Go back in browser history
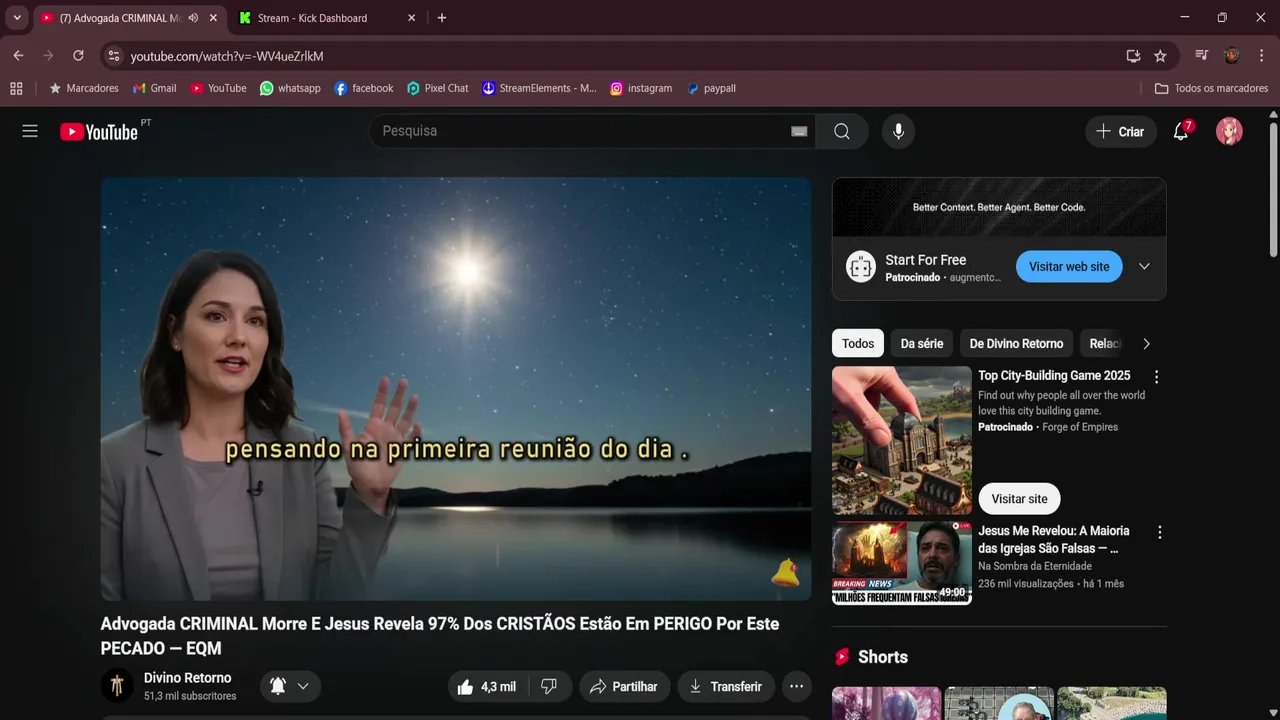 coord(18,56)
